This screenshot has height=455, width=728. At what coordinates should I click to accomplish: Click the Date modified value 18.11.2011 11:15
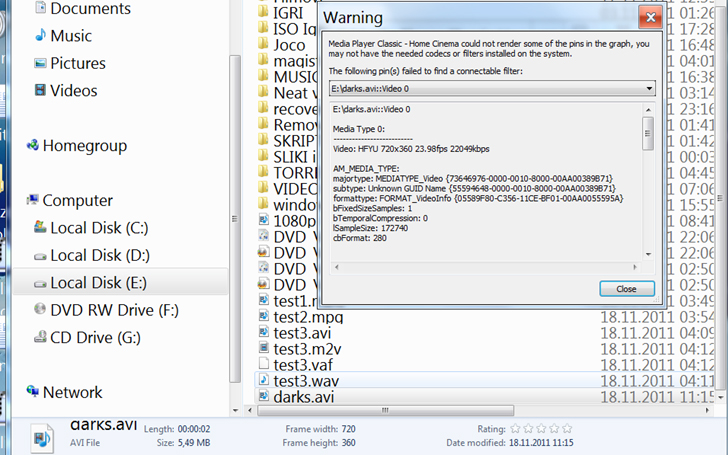(x=541, y=442)
